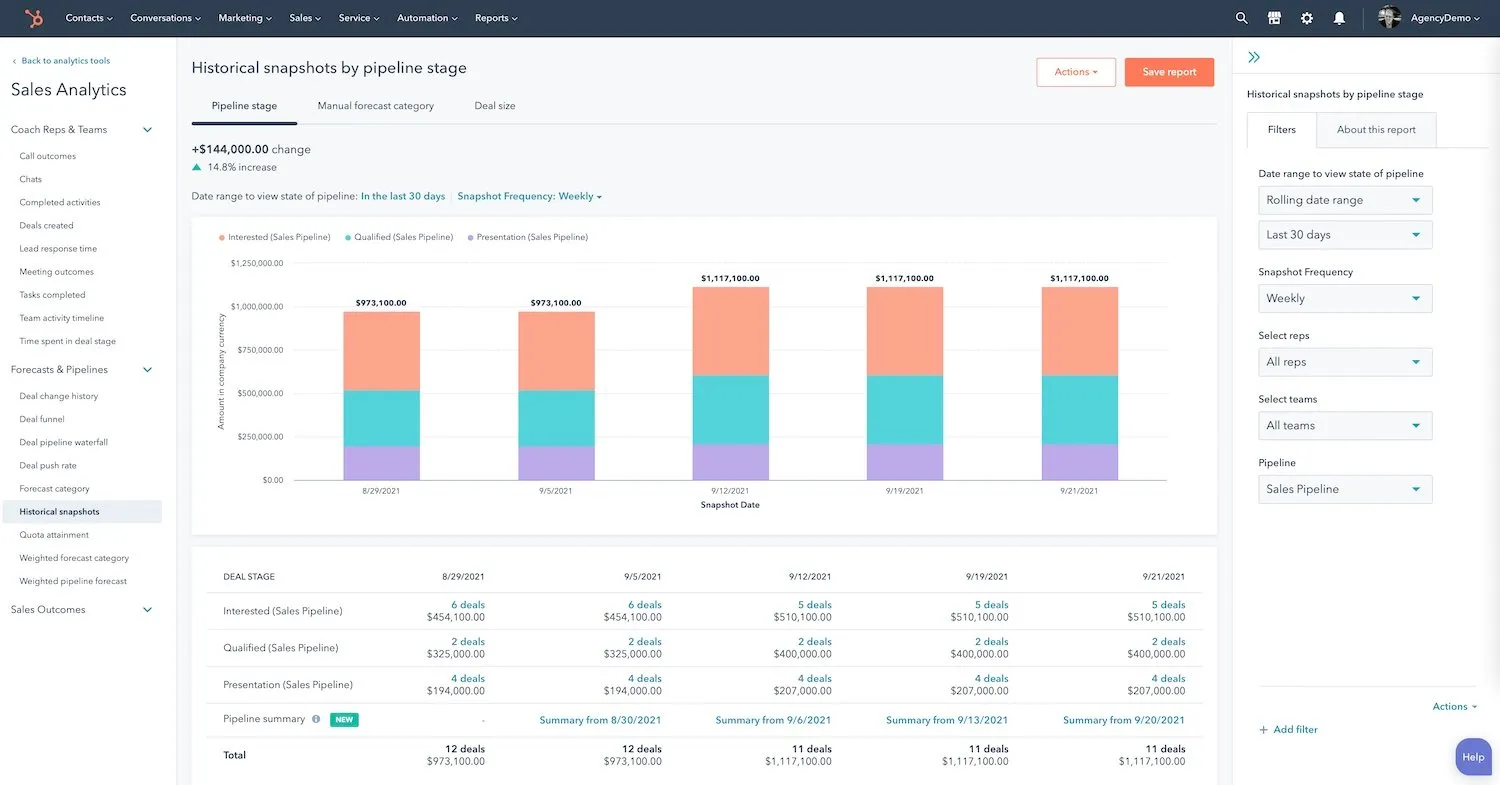Open Summary from 9/6/2021 link
1500x785 pixels.
(773, 720)
